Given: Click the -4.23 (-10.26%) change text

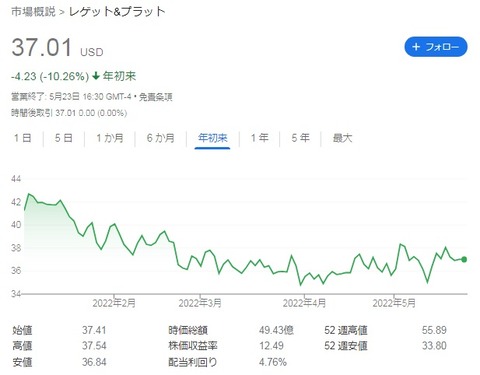Looking at the screenshot, I should pos(50,76).
